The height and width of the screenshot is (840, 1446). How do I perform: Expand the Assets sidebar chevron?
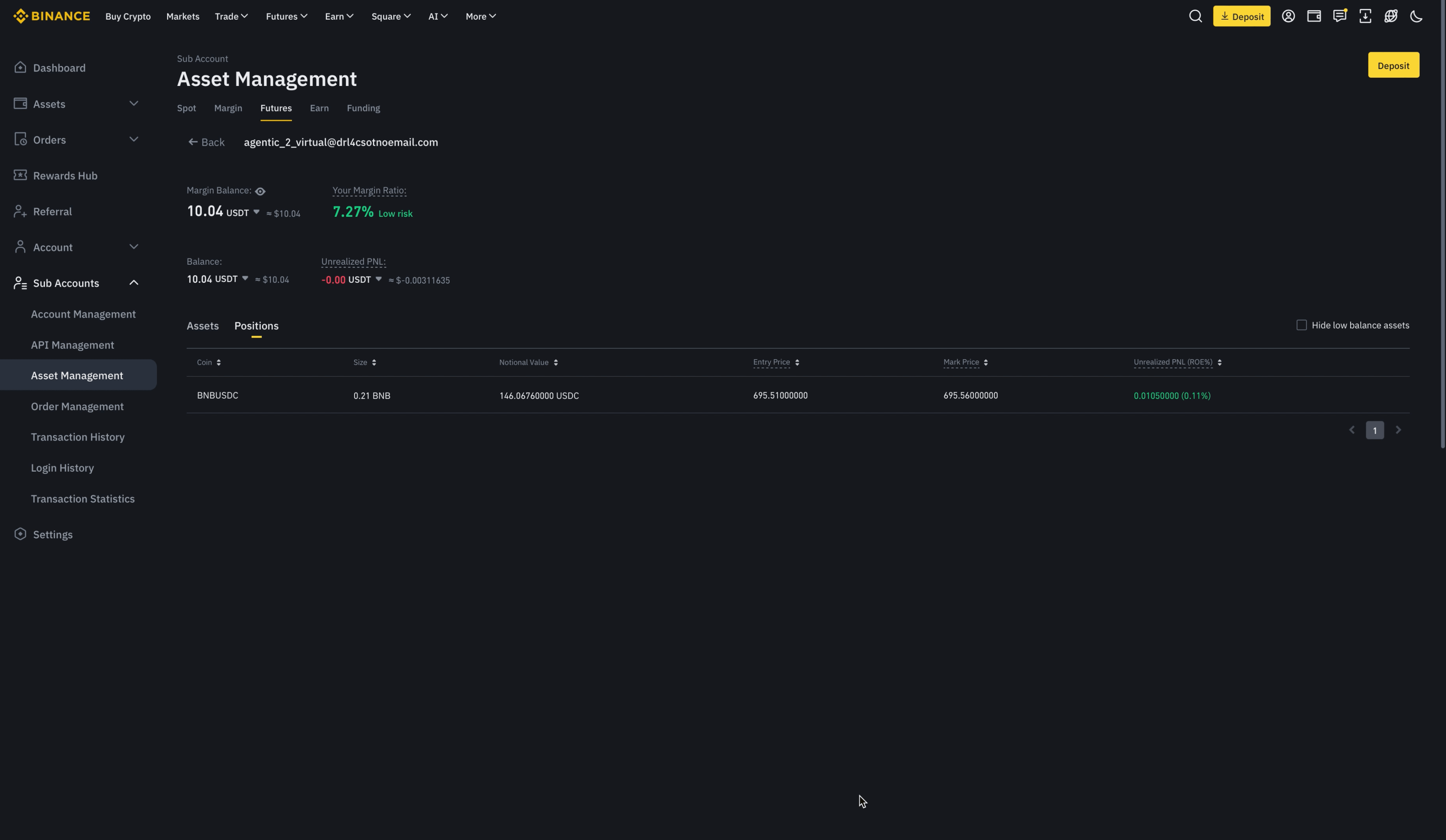134,103
